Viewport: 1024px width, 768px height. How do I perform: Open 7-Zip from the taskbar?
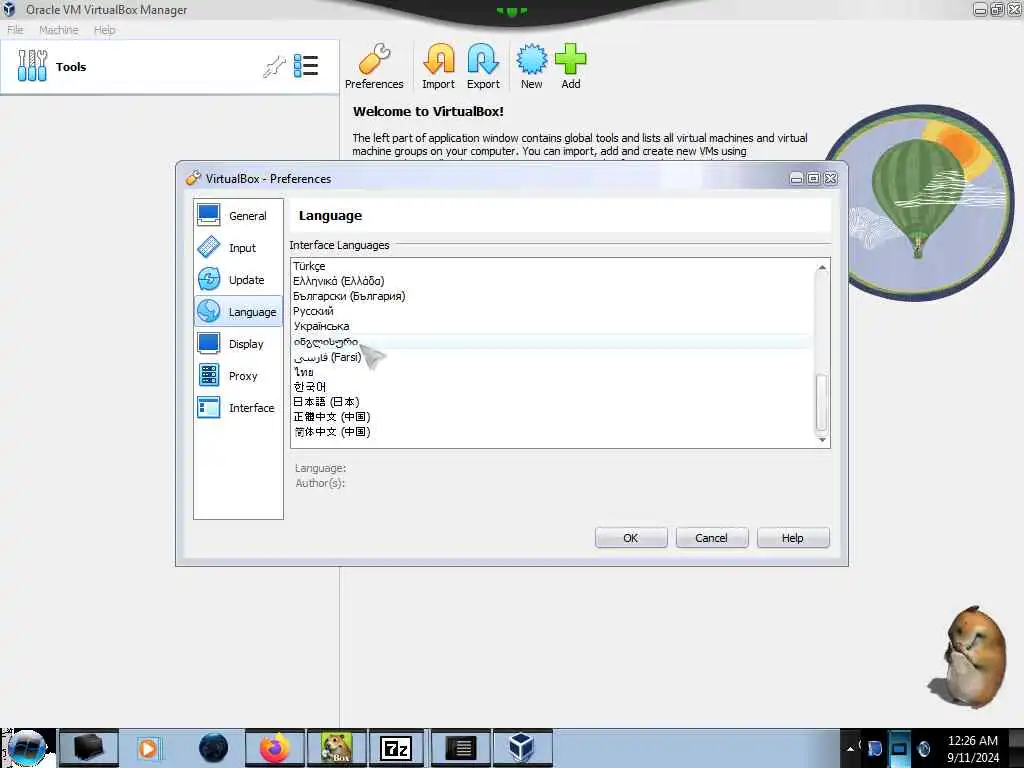[x=396, y=748]
